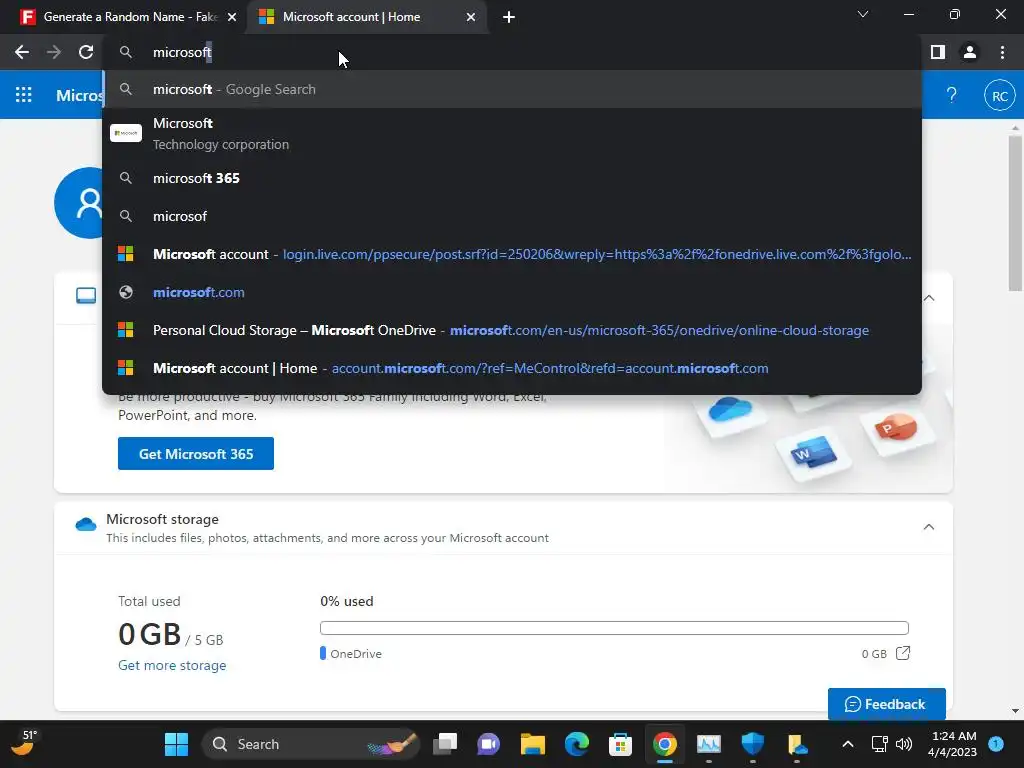Open the notification badge icon
Viewport: 1024px width, 768px height.
[x=996, y=743]
